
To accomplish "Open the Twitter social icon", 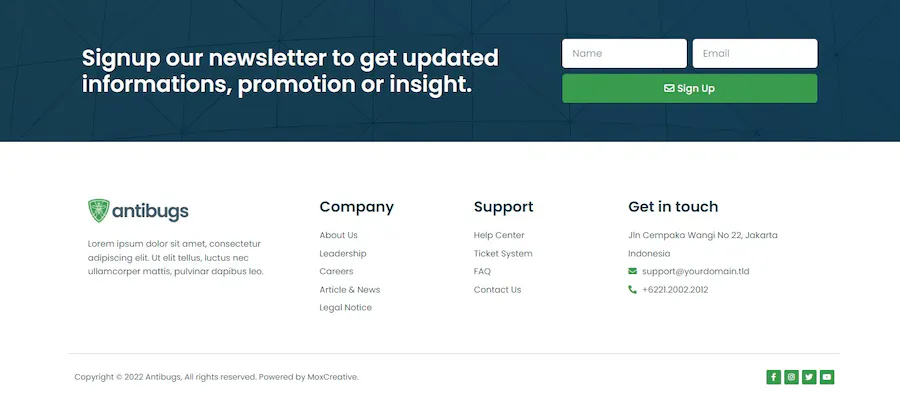I will [x=809, y=377].
